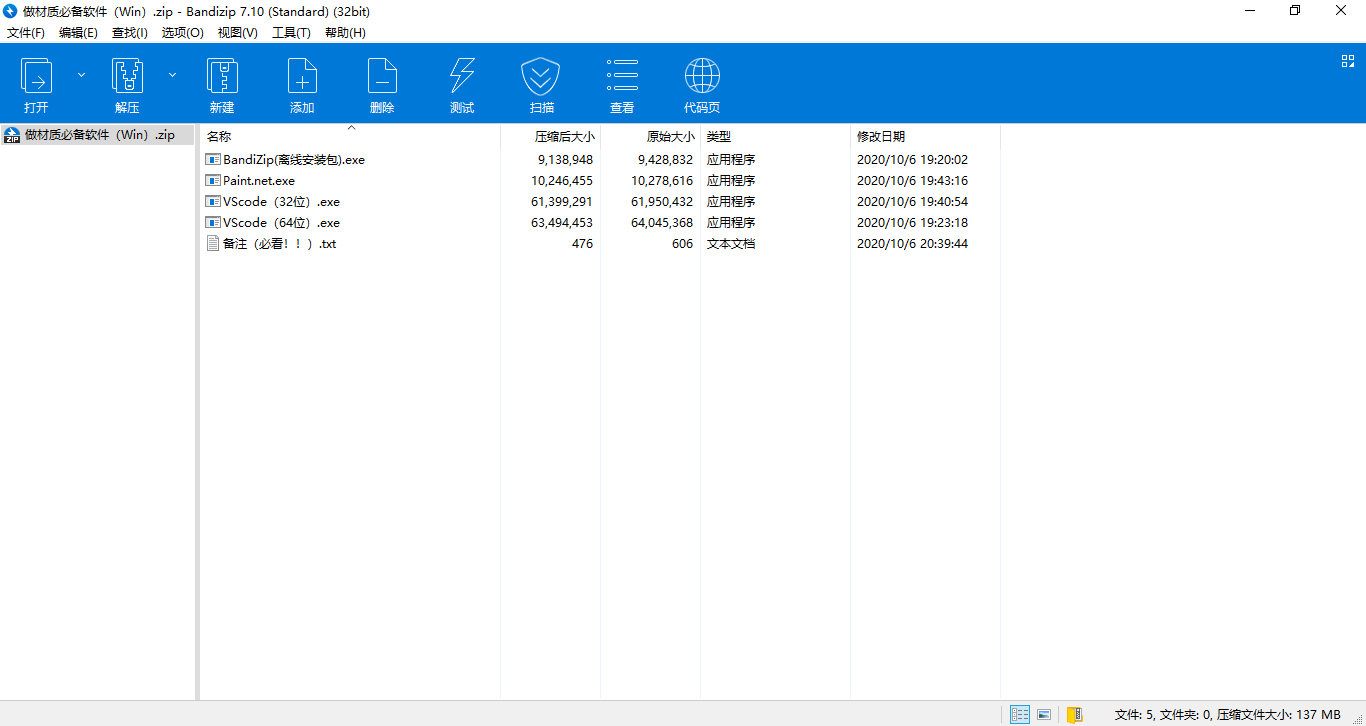Sort by the 压缩后大小 column header
Viewport: 1366px width, 726px height.
point(551,136)
